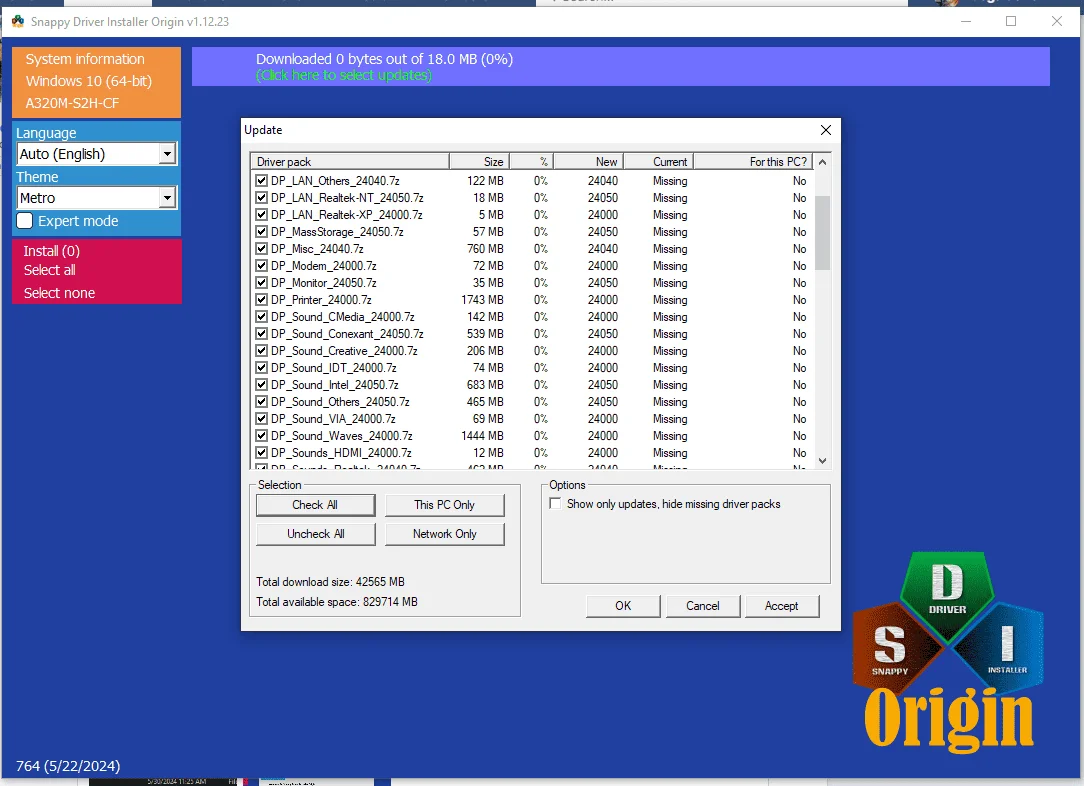The image size is (1084, 786).
Task: Click Select all in sidebar
Action: 50,270
